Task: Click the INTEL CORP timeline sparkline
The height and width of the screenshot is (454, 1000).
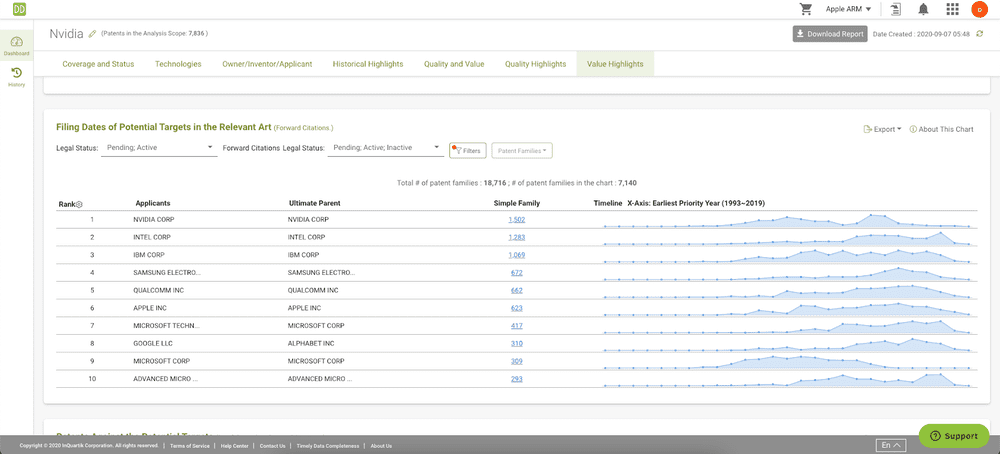Action: (x=786, y=238)
